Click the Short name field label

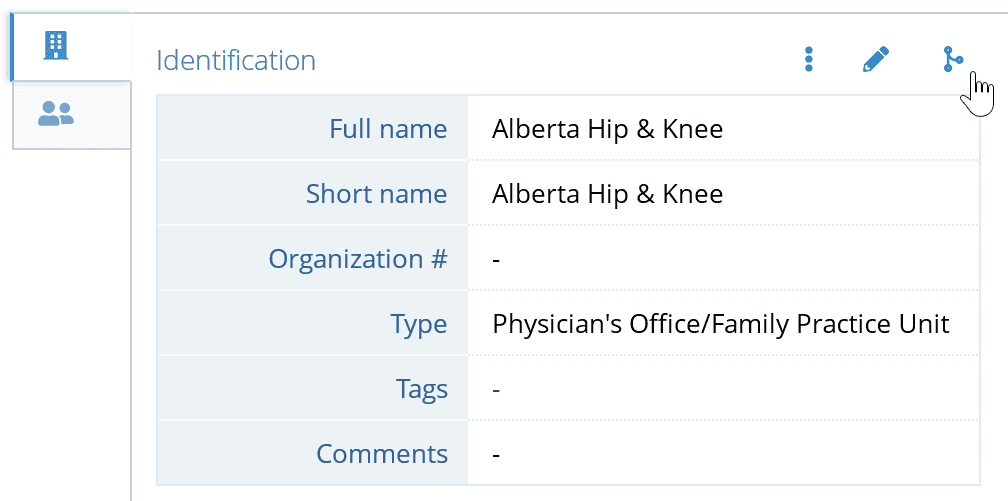click(x=376, y=194)
